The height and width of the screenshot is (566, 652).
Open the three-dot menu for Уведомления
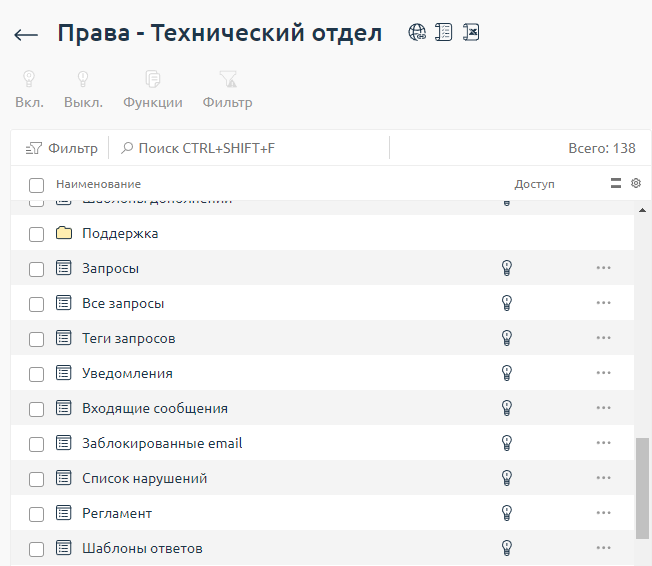(603, 373)
